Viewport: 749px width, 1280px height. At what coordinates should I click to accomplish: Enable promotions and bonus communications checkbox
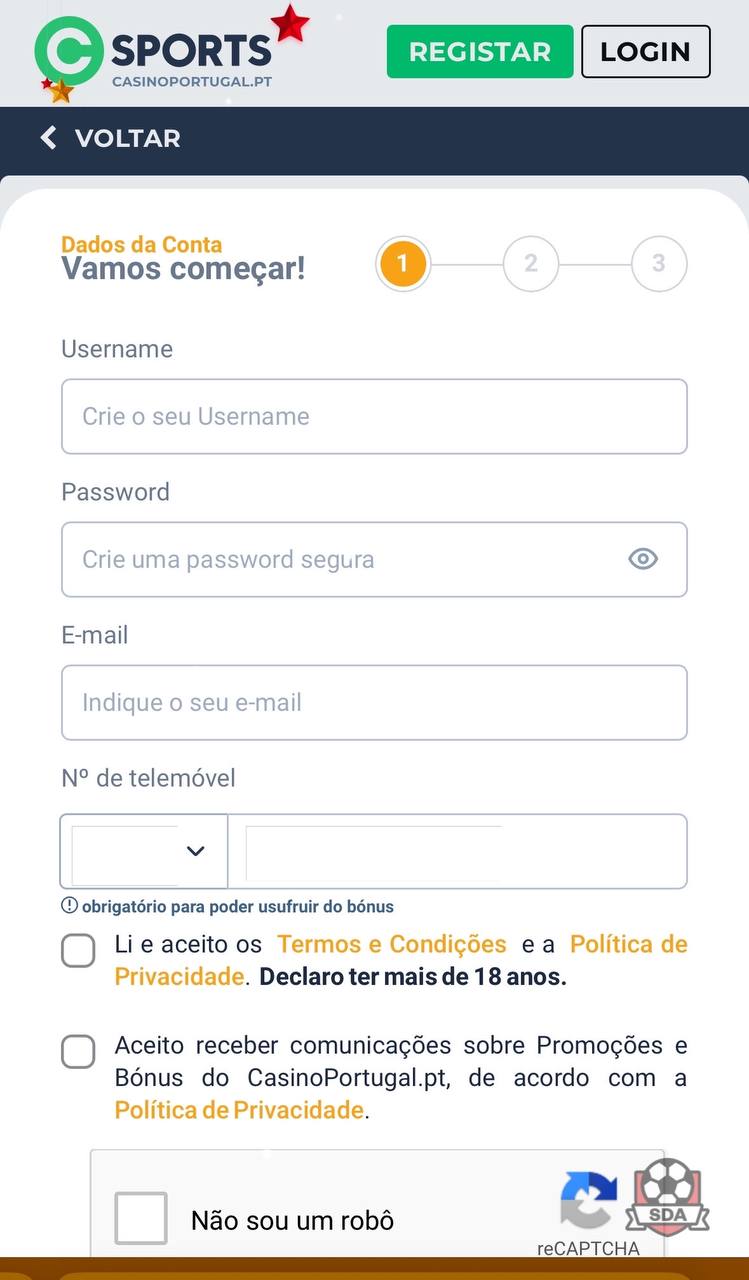78,1052
